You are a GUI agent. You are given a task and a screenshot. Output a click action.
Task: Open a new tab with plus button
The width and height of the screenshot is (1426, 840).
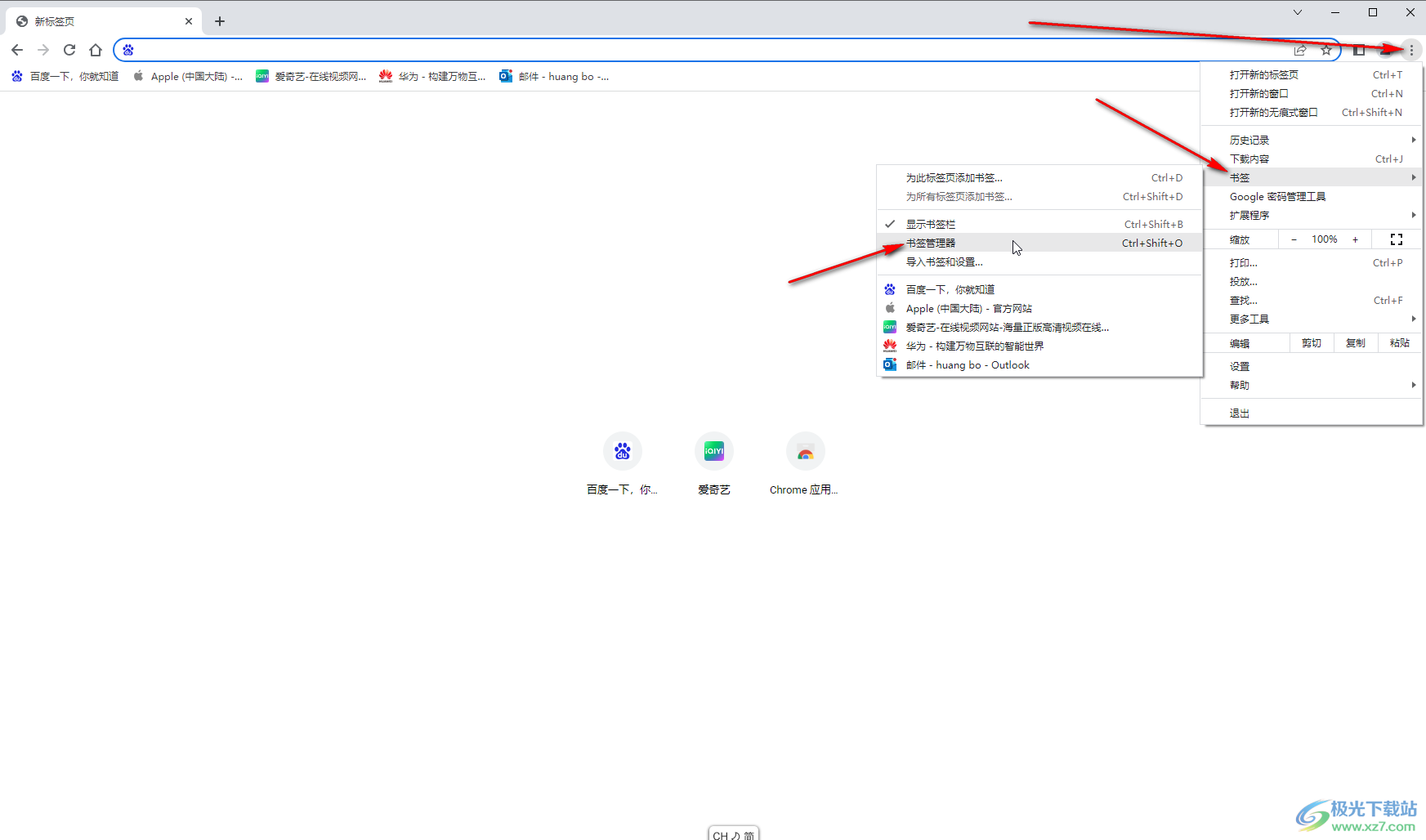click(x=220, y=21)
